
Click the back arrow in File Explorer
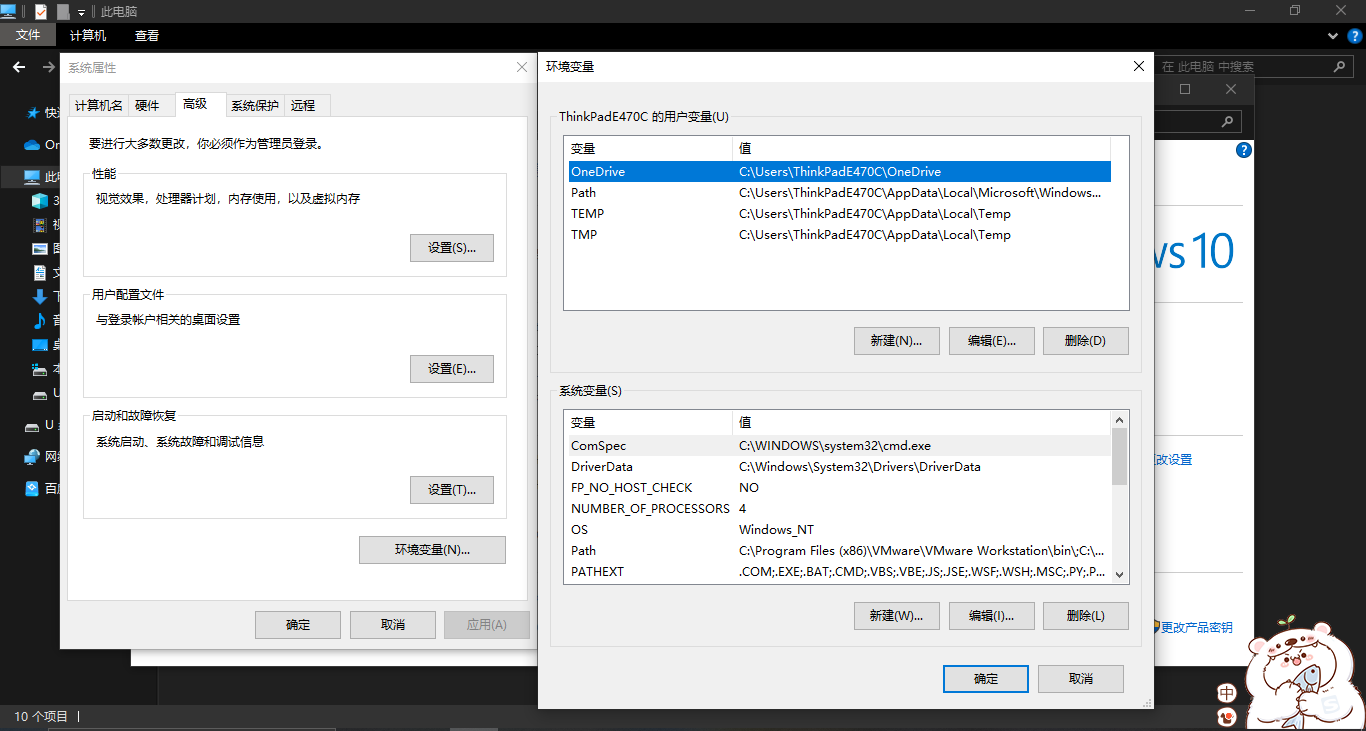[x=18, y=67]
